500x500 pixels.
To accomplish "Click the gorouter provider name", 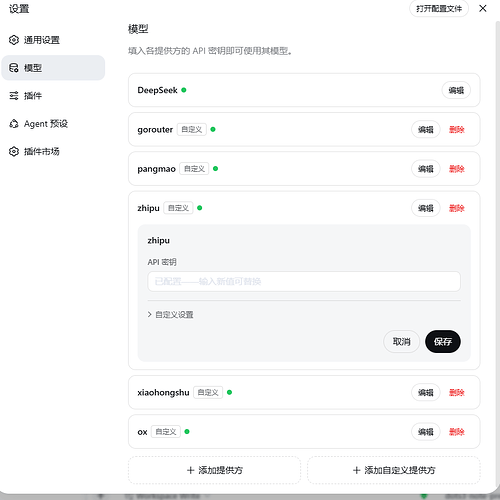I will (155, 130).
